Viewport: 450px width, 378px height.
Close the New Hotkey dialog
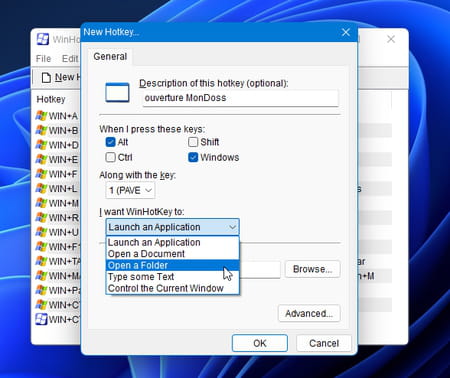tap(346, 32)
